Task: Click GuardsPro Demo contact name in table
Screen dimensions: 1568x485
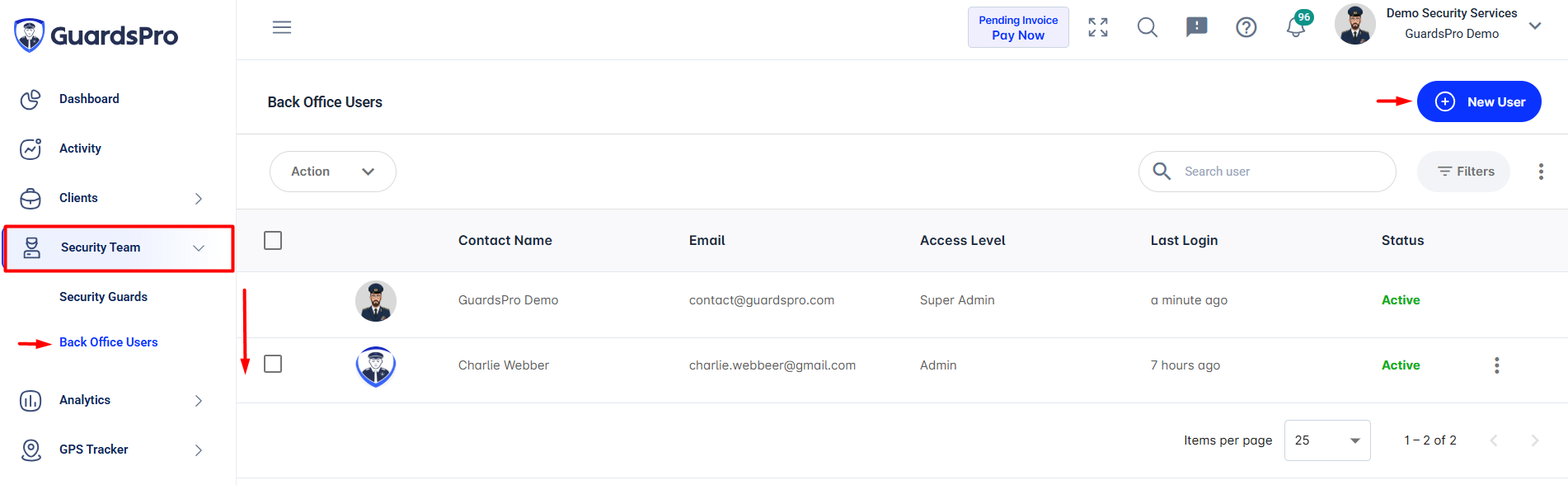Action: [508, 300]
